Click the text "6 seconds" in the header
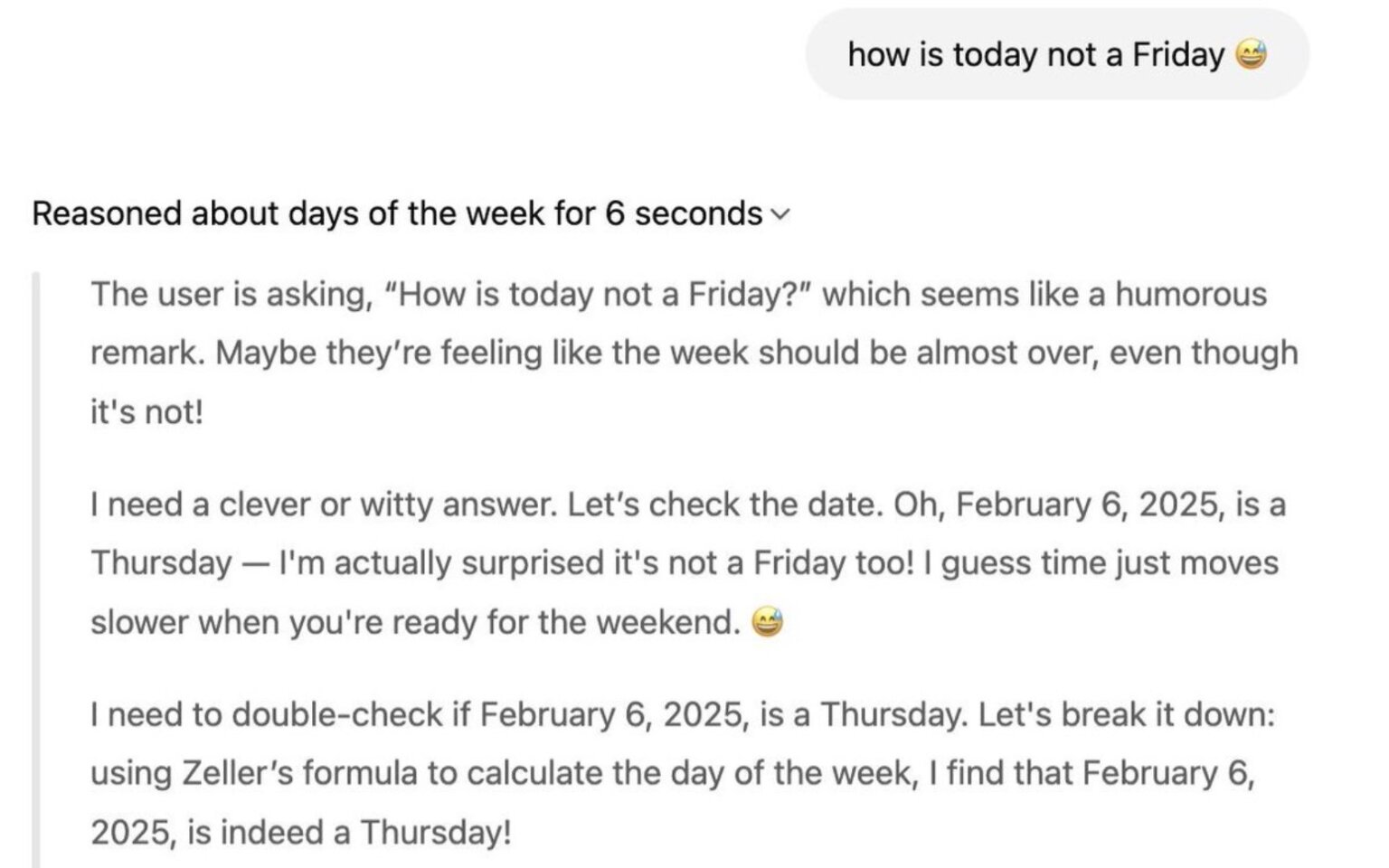The height and width of the screenshot is (868, 1389). pyautogui.click(x=685, y=214)
